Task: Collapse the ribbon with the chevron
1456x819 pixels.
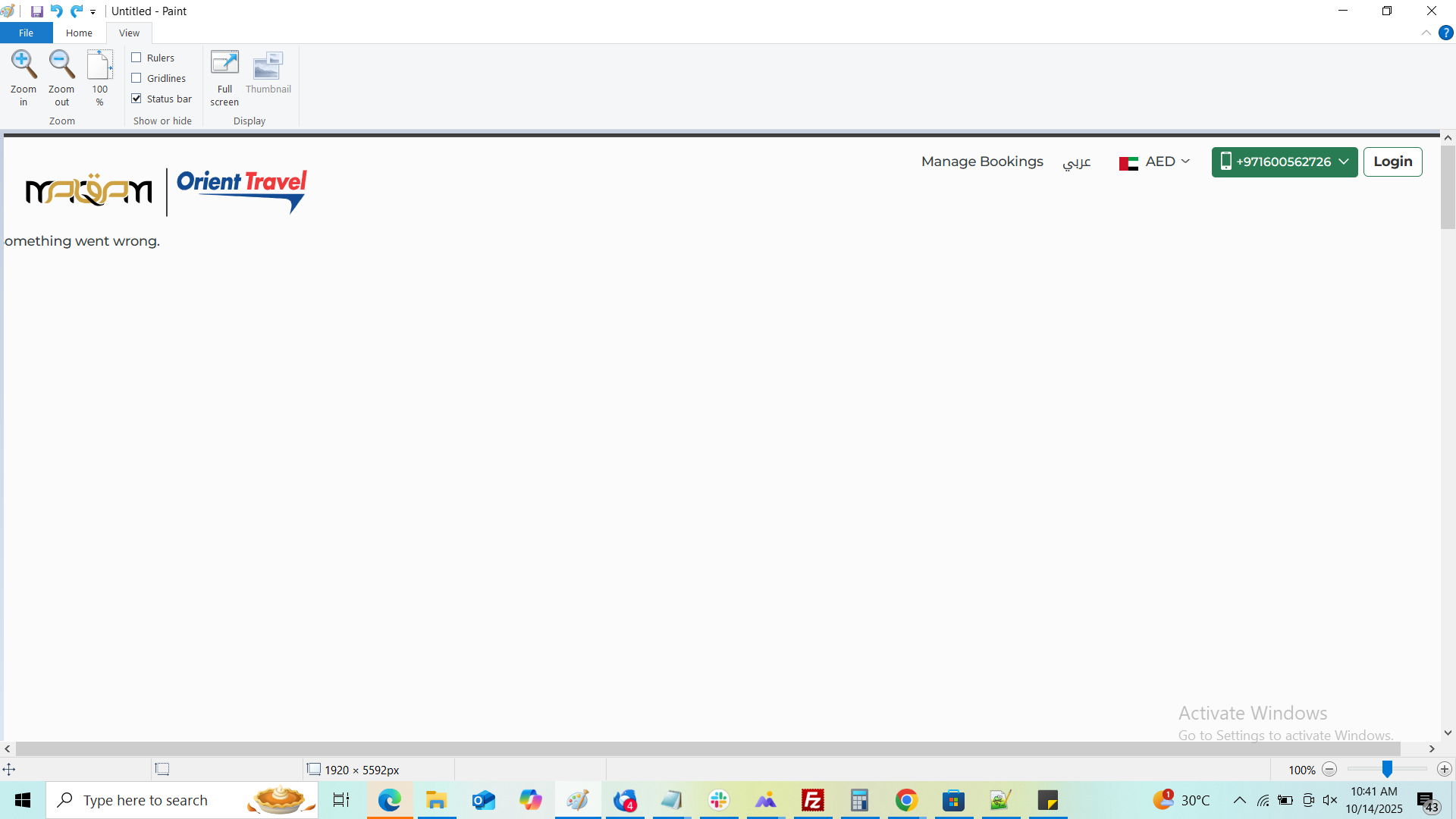Action: point(1426,33)
